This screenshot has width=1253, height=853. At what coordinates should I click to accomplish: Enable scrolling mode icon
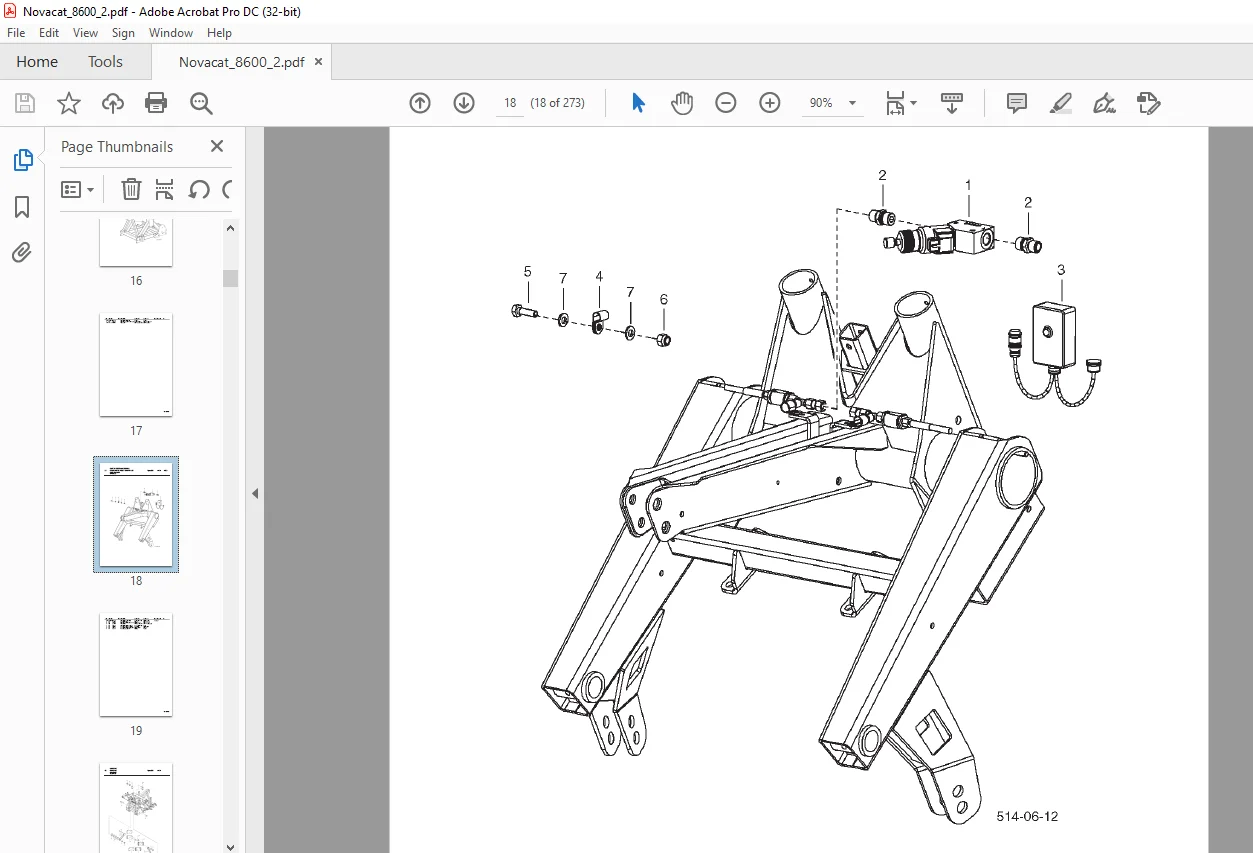pyautogui.click(x=952, y=103)
